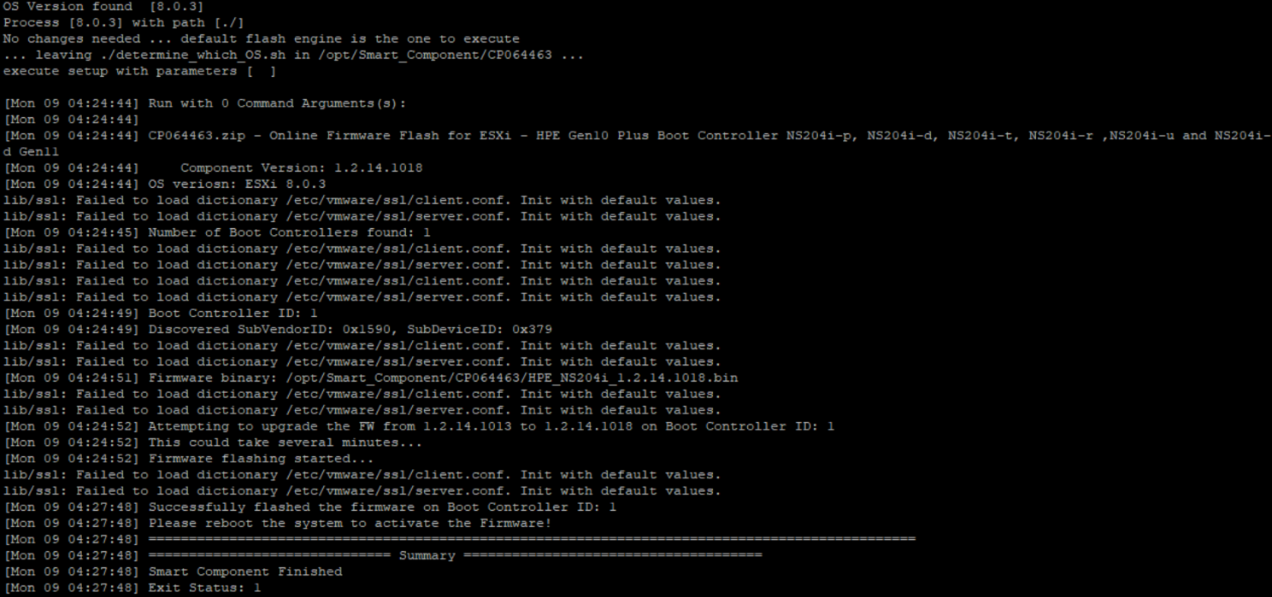Click the "Run with 0 Command Arguments(s)" text

click(277, 103)
